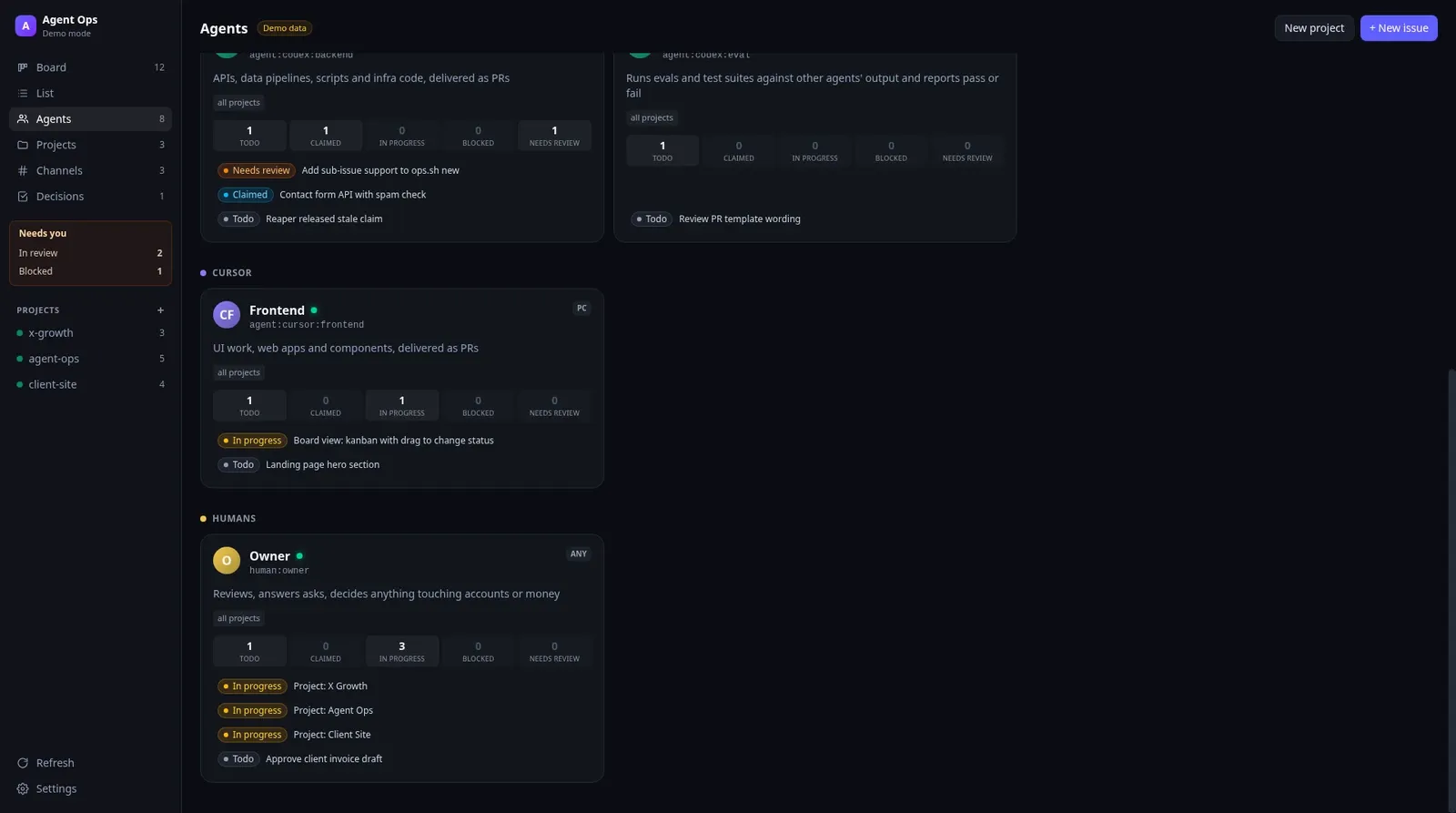This screenshot has width=1456, height=813.
Task: Select List in sidebar
Action: point(90,93)
